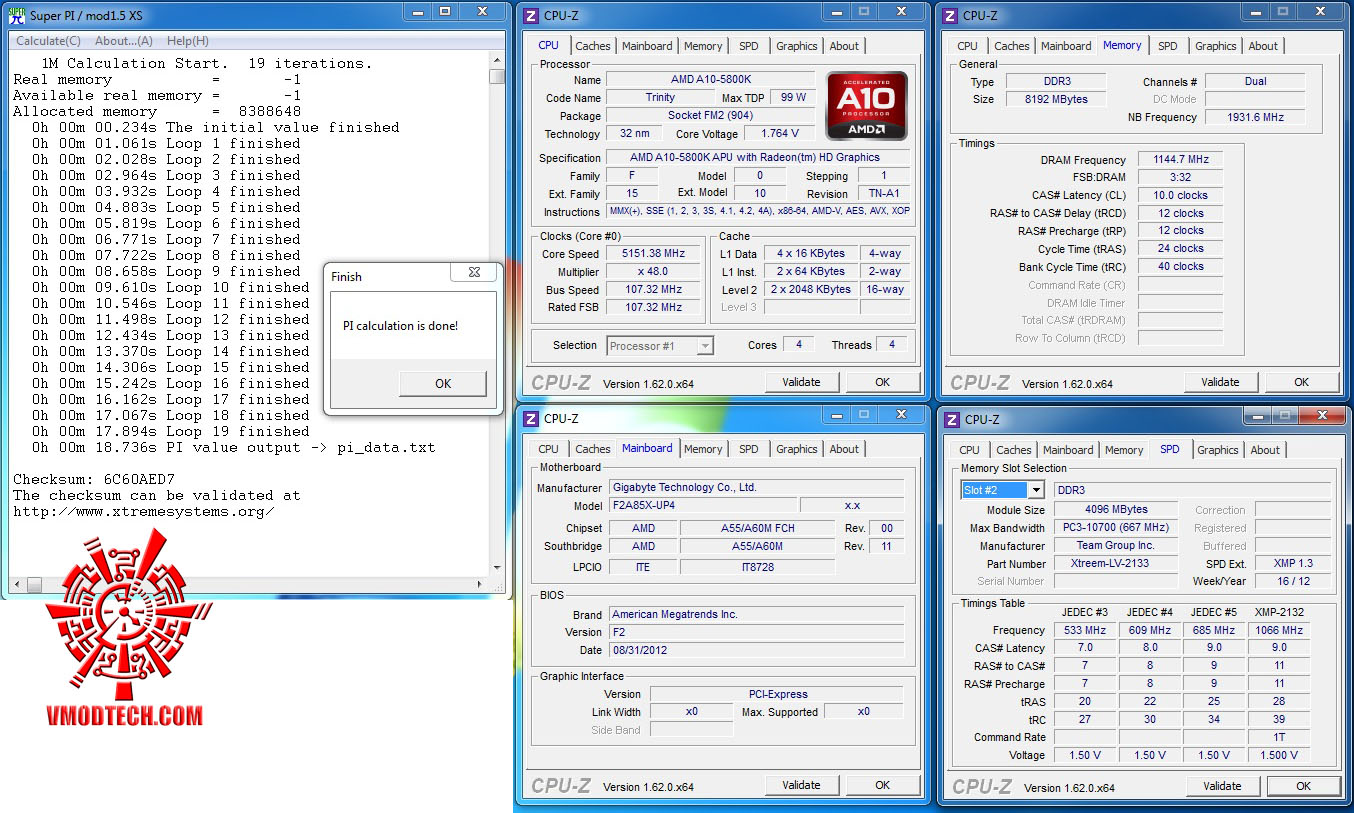Switch to Caches tab in the CPU-Z processor window
Image resolution: width=1354 pixels, height=813 pixels.
[593, 46]
